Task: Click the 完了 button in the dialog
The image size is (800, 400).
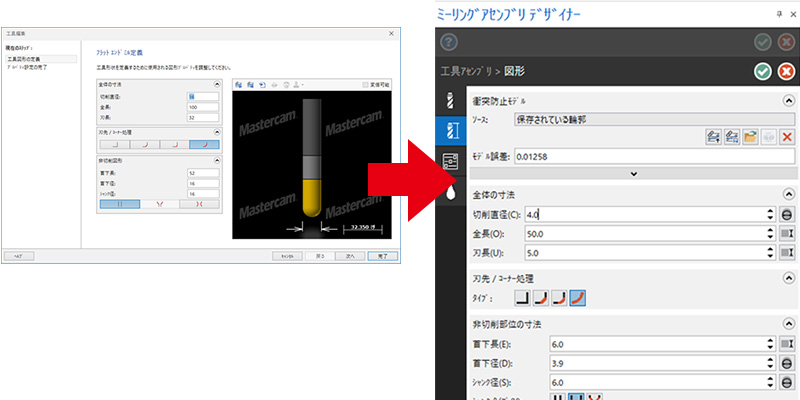Action: [381, 256]
